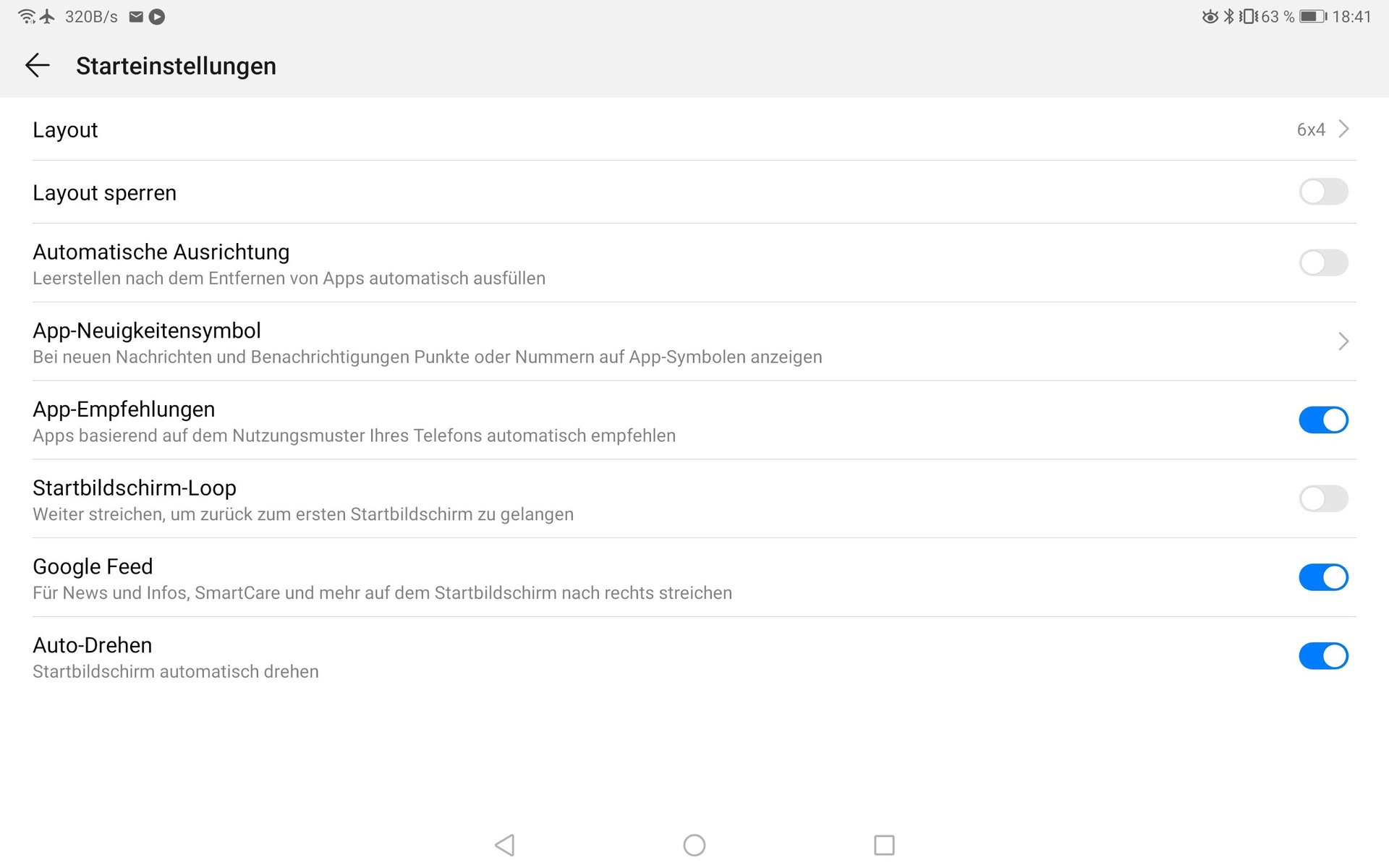Viewport: 1389px width, 868px height.
Task: Tap the Android back navigation triangle
Action: (x=505, y=845)
